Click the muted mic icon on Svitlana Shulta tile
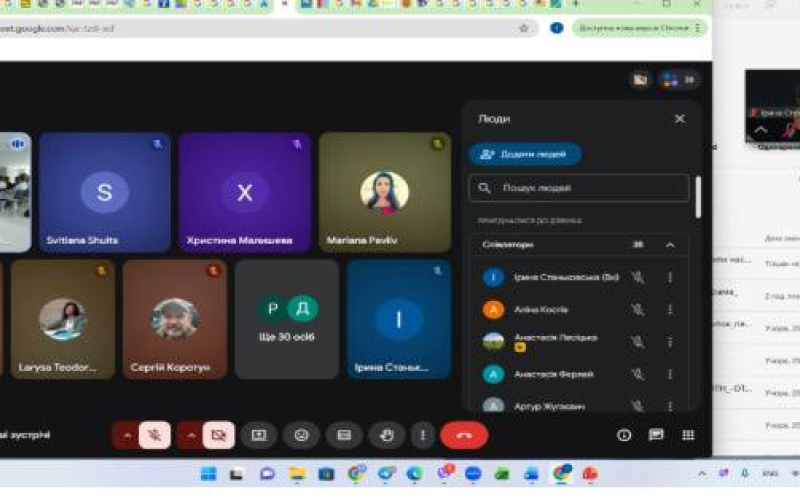 tap(158, 144)
